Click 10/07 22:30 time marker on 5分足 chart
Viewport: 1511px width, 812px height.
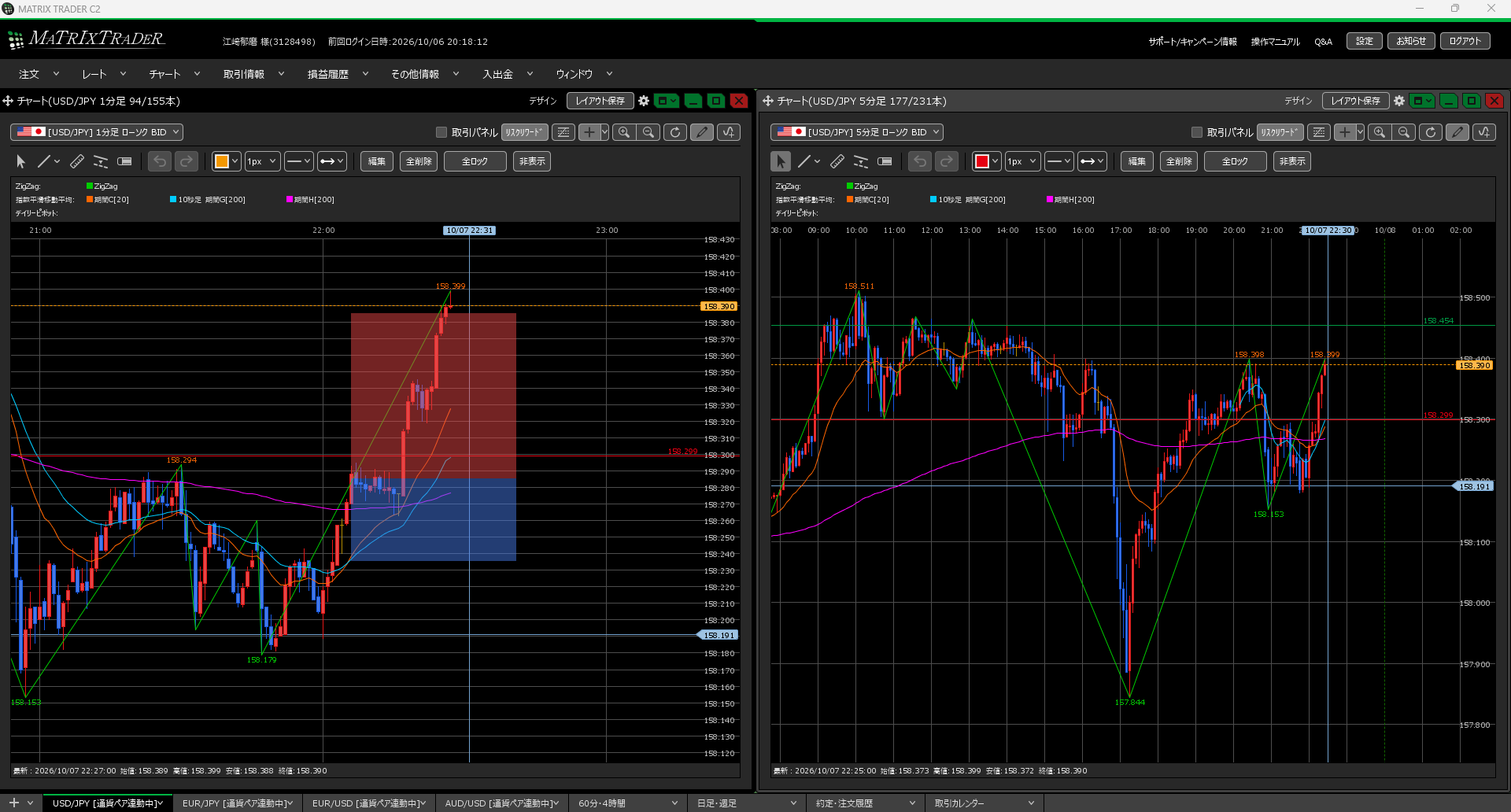1328,231
